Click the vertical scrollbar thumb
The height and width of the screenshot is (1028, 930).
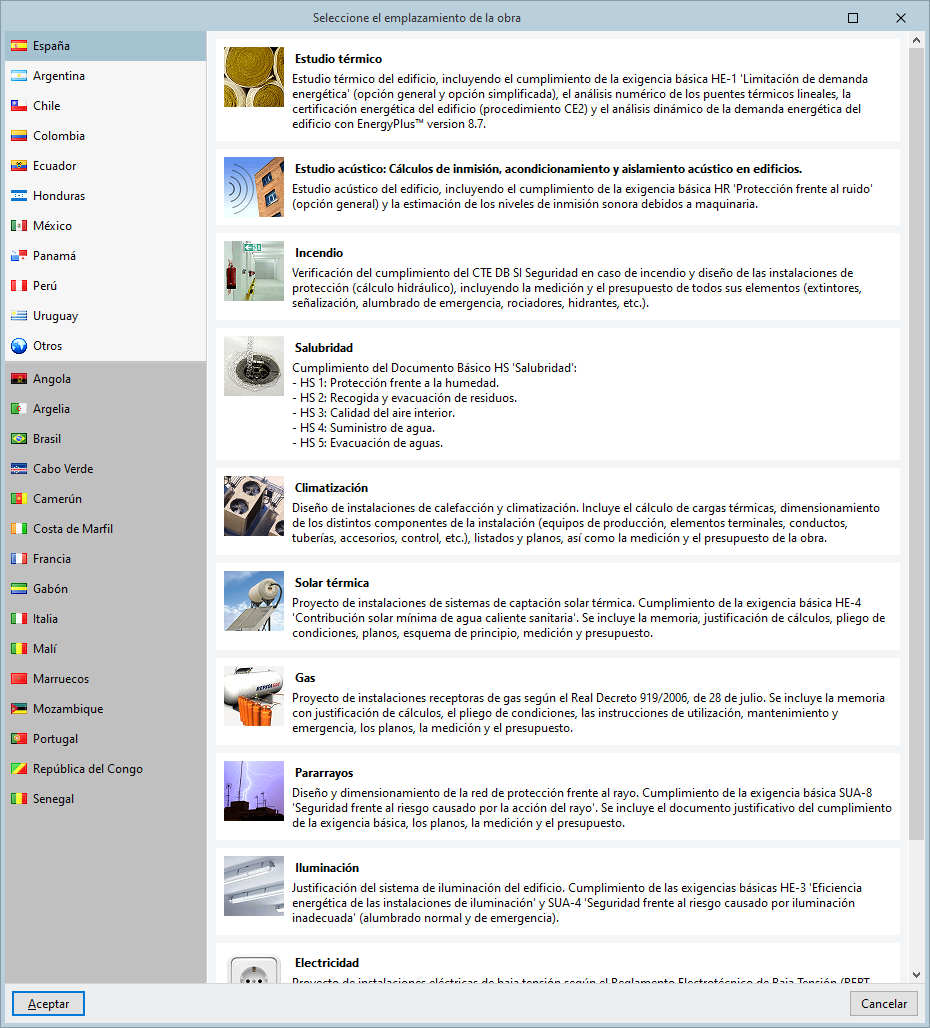(916, 444)
